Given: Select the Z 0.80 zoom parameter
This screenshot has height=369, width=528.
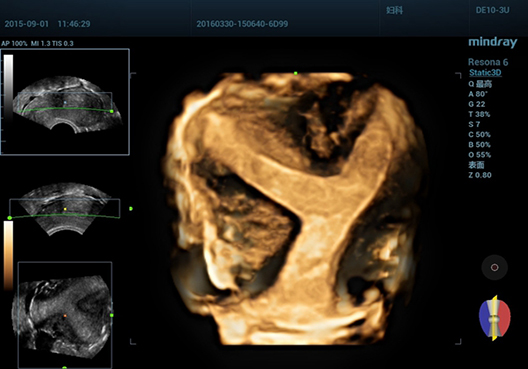Looking at the screenshot, I should 480,175.
